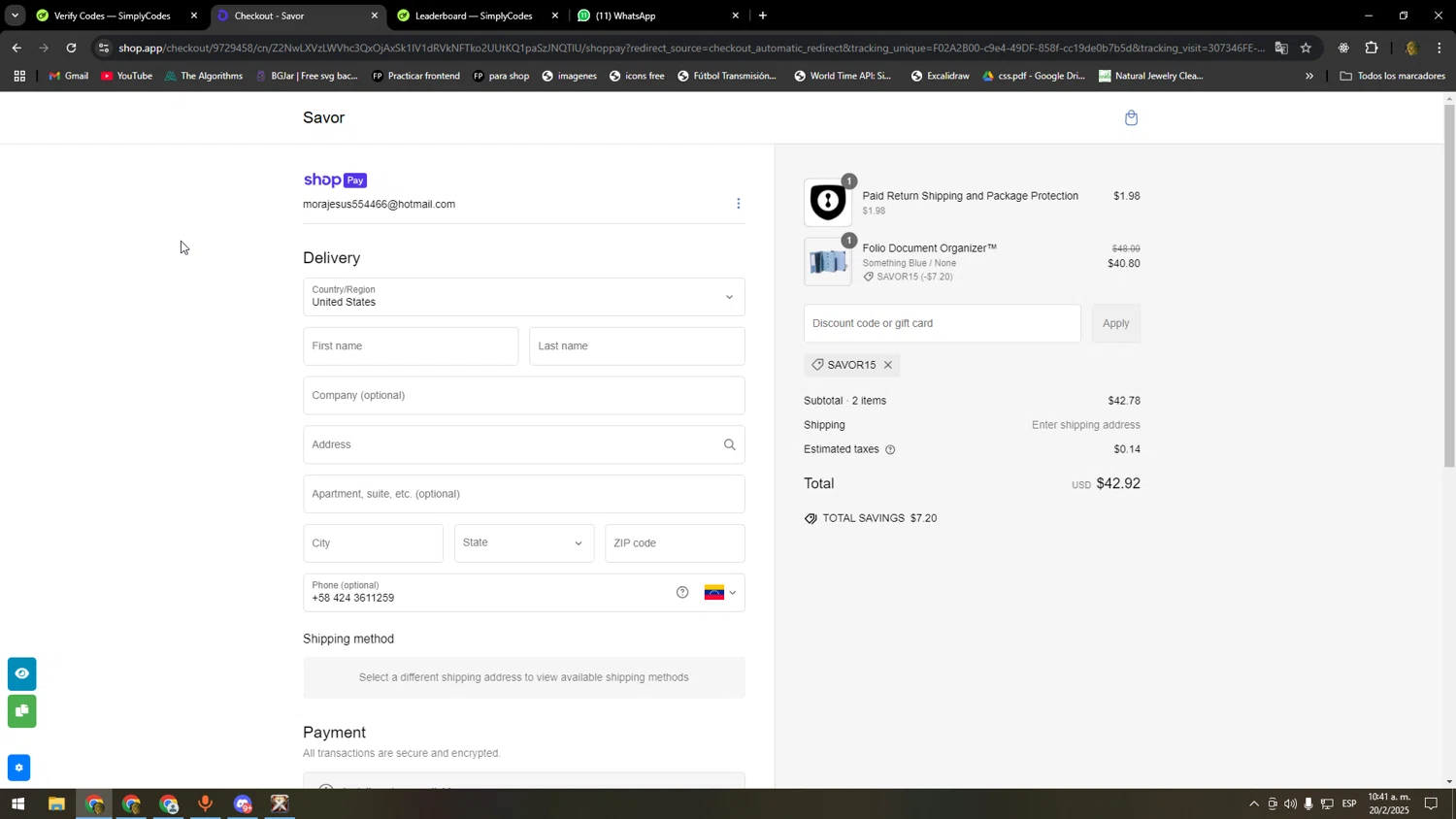Viewport: 1456px width, 819px height.
Task: Go back to previous page
Action: [17, 48]
